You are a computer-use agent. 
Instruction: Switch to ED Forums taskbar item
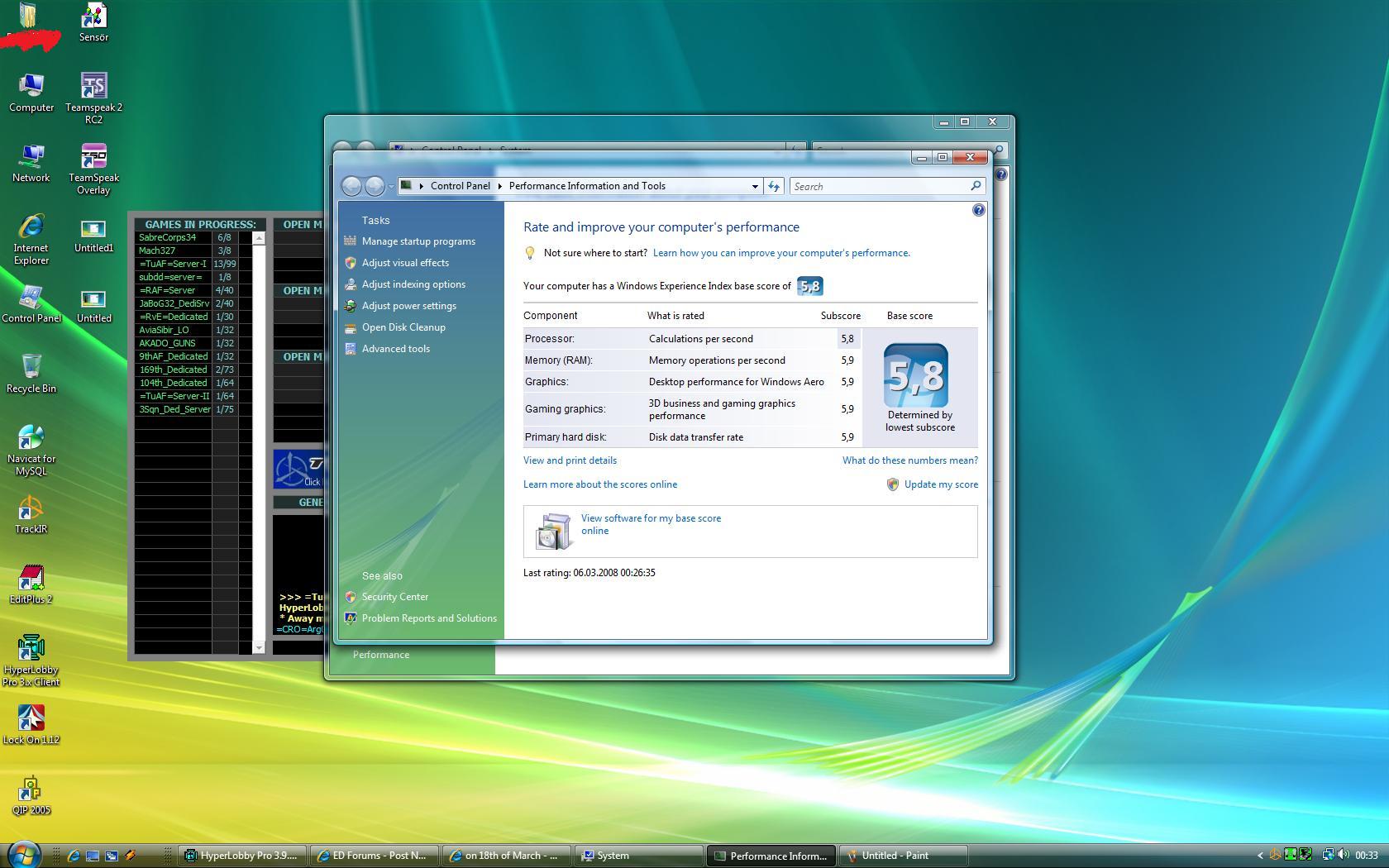click(375, 856)
